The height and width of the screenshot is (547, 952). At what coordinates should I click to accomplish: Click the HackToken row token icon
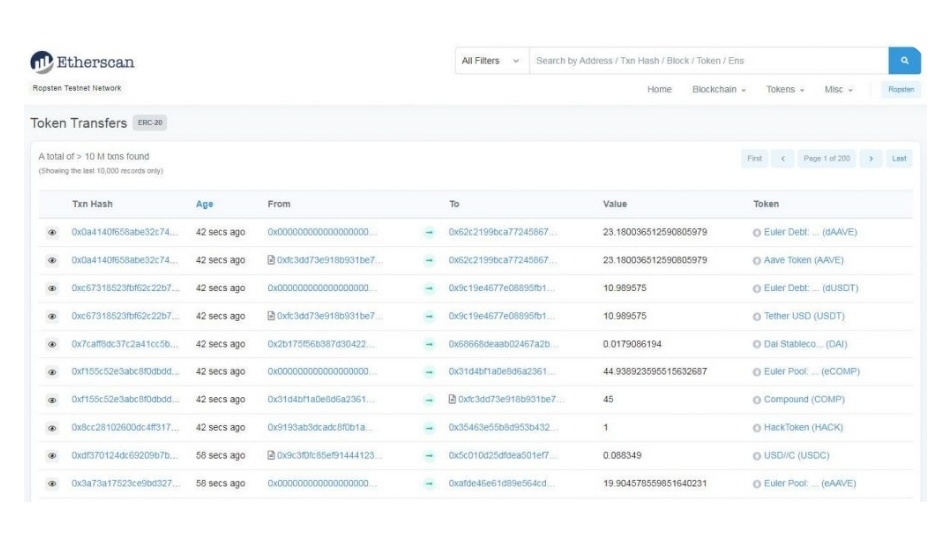tap(756, 428)
